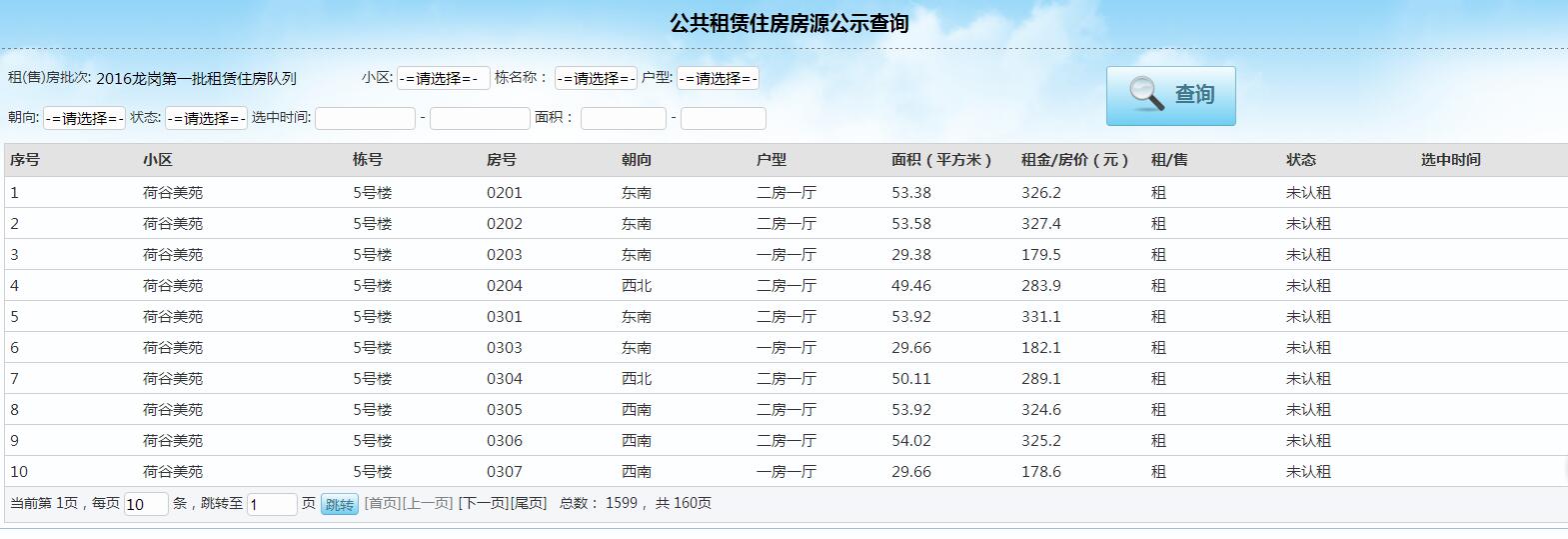
Task: Open the 状态 dropdown
Action: coord(206,118)
